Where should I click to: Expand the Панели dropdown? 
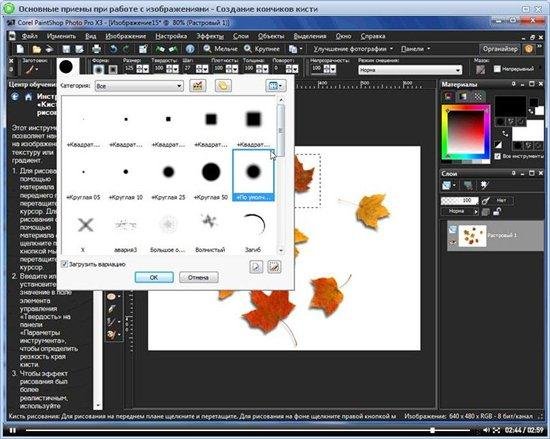[x=415, y=49]
